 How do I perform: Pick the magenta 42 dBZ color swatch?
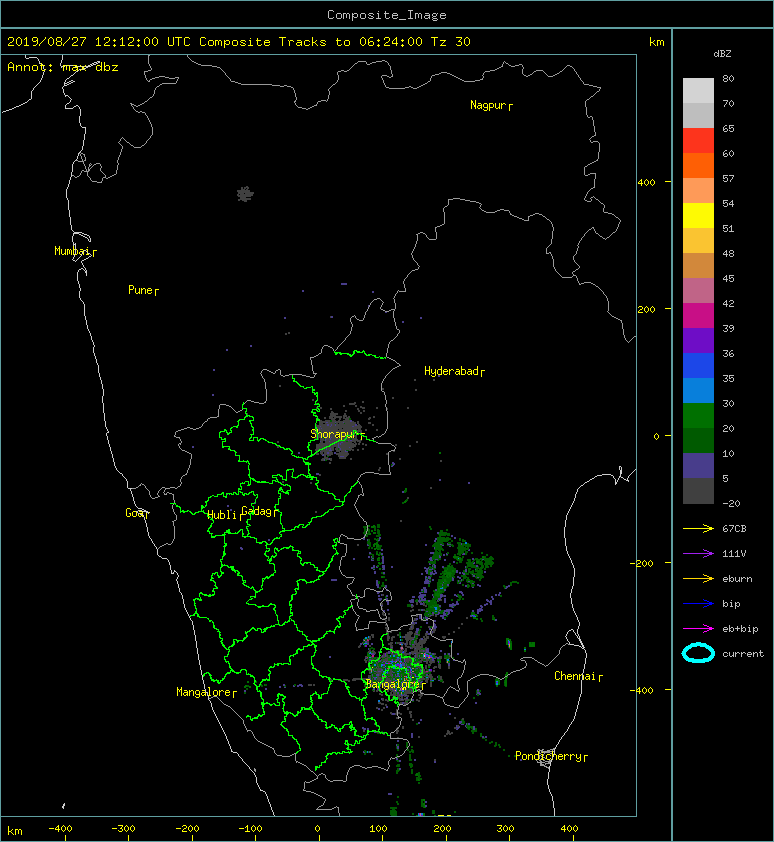(x=698, y=315)
